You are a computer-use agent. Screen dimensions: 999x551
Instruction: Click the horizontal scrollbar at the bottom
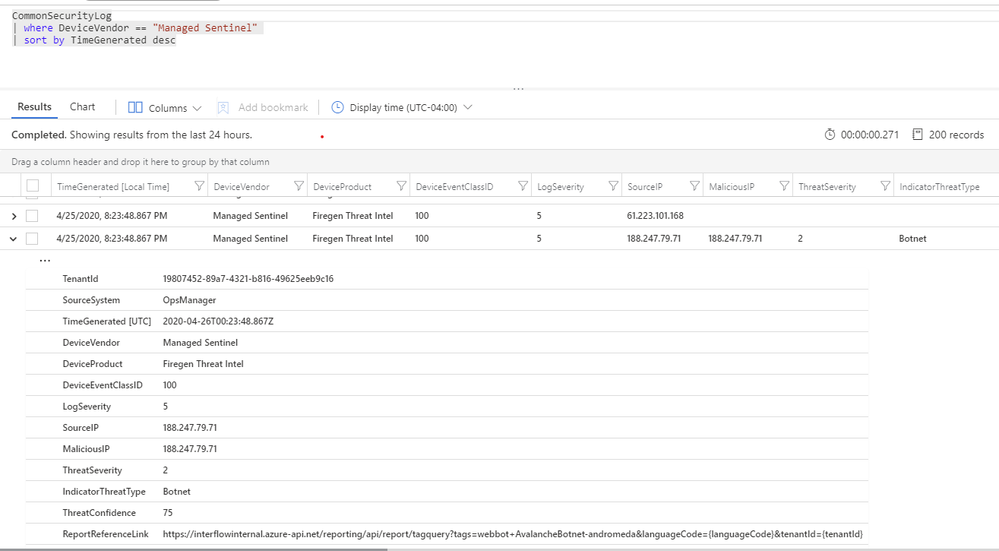coord(194,548)
